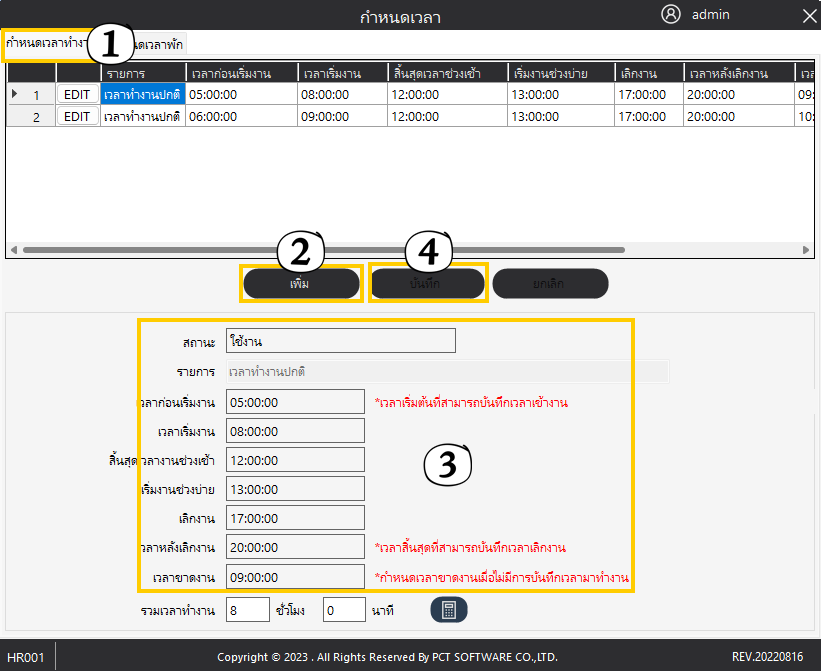Click the เวลาเริ่มงาน field showing 08:00:00
This screenshot has height=671, width=821.
pyautogui.click(x=295, y=431)
